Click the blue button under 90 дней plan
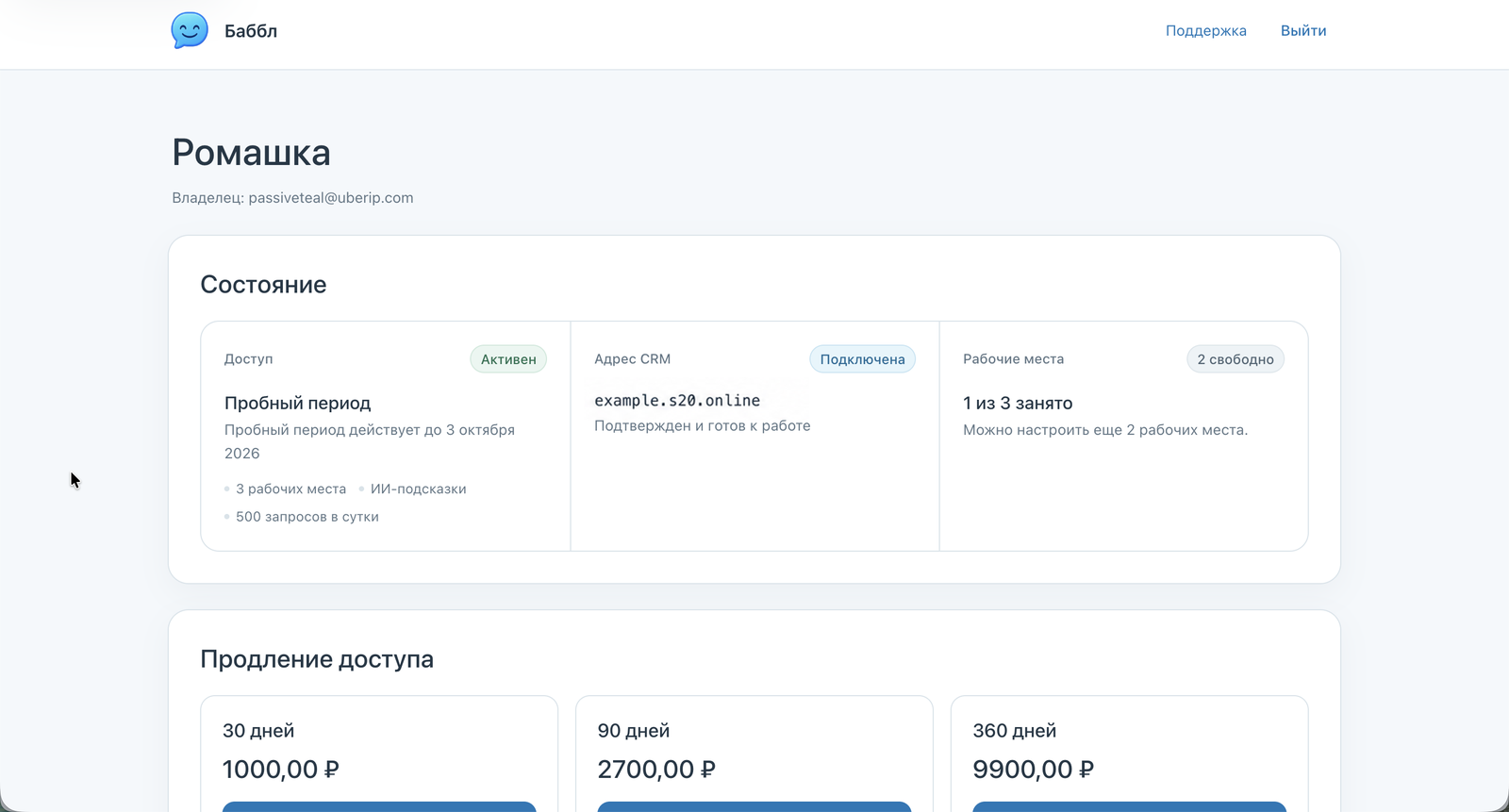Viewport: 1509px width, 812px height. (754, 807)
